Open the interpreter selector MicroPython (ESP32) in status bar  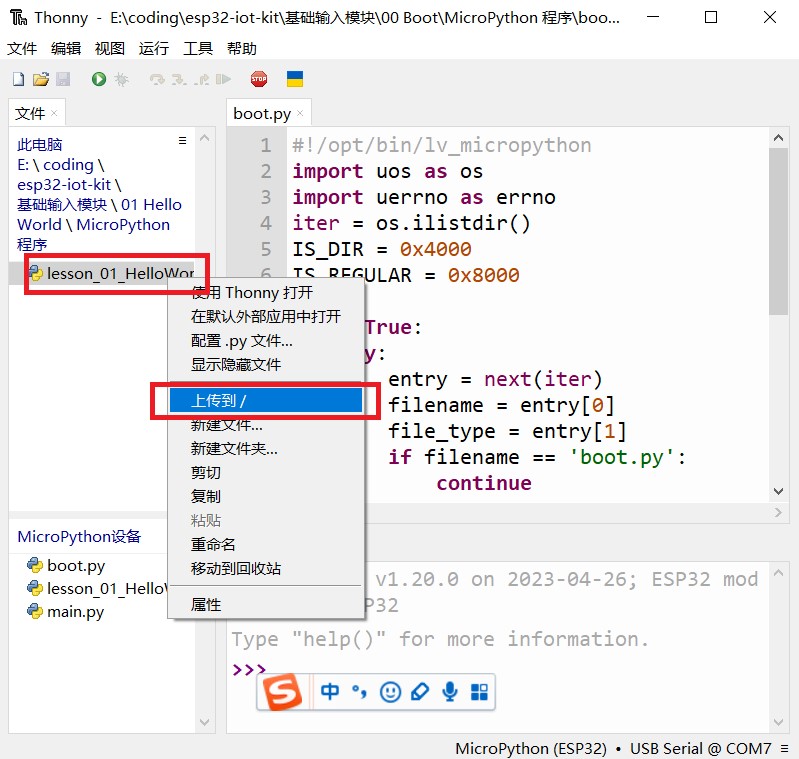530,748
